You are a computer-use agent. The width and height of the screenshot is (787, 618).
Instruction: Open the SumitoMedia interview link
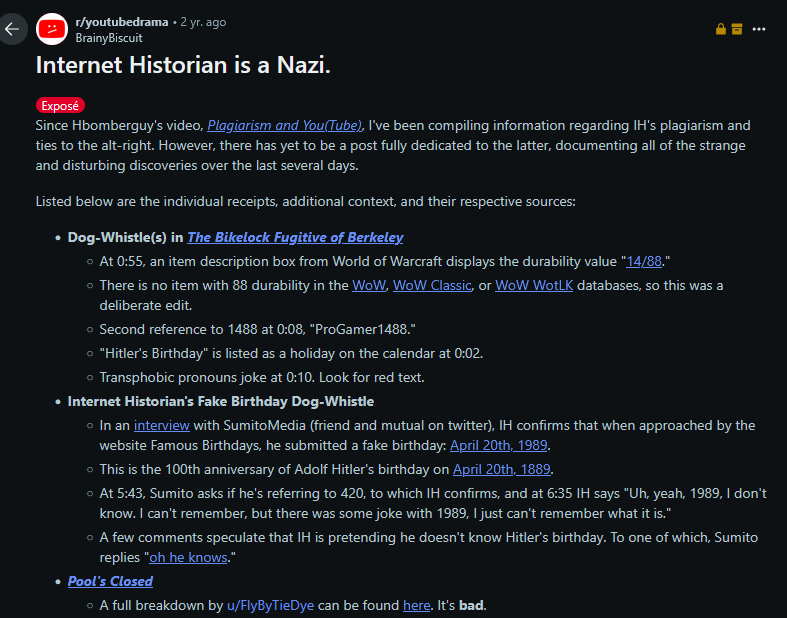pos(162,426)
